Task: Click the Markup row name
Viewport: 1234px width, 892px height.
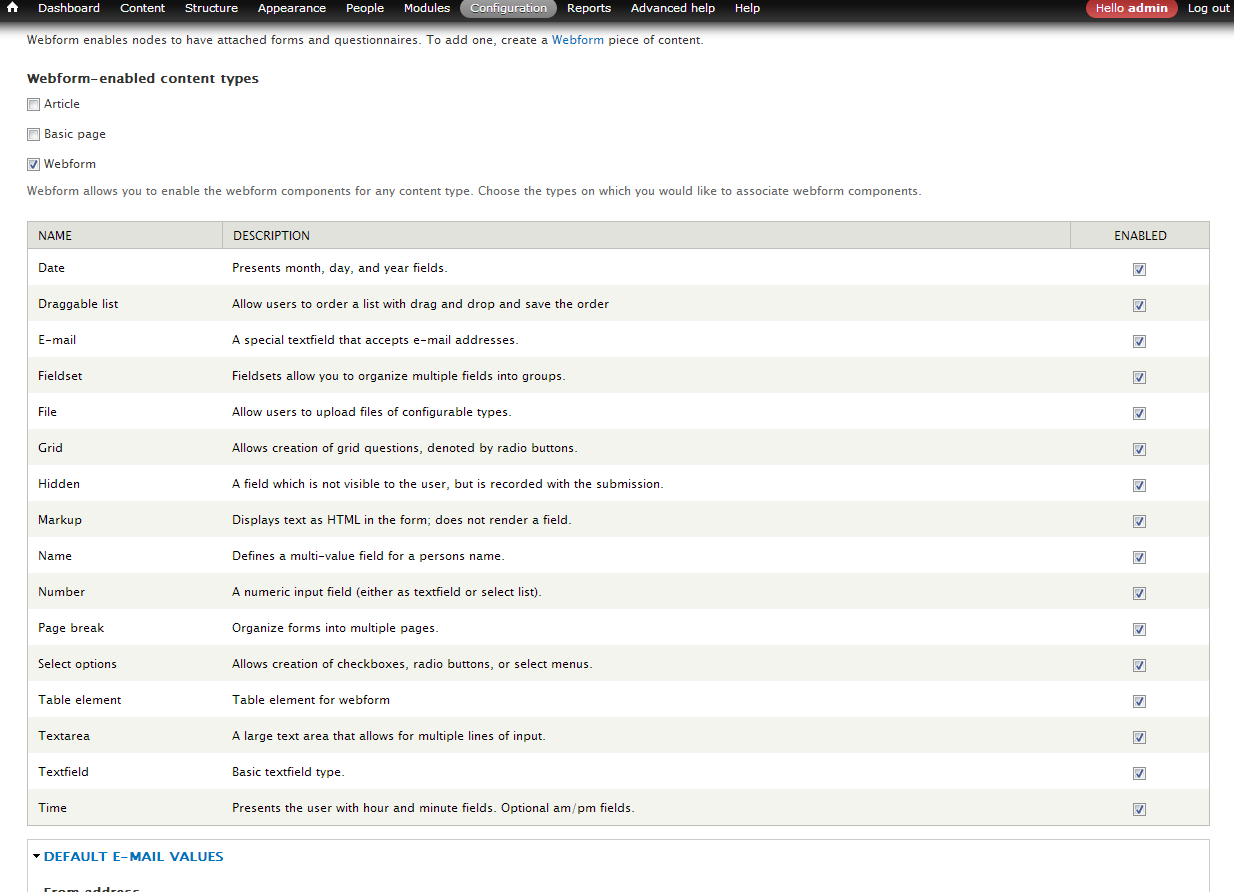Action: coord(60,520)
